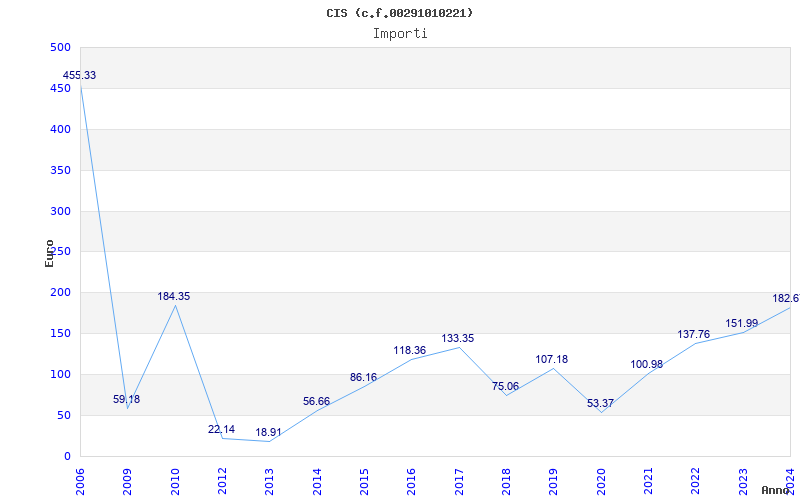Select the data label 59.18

click(x=127, y=399)
